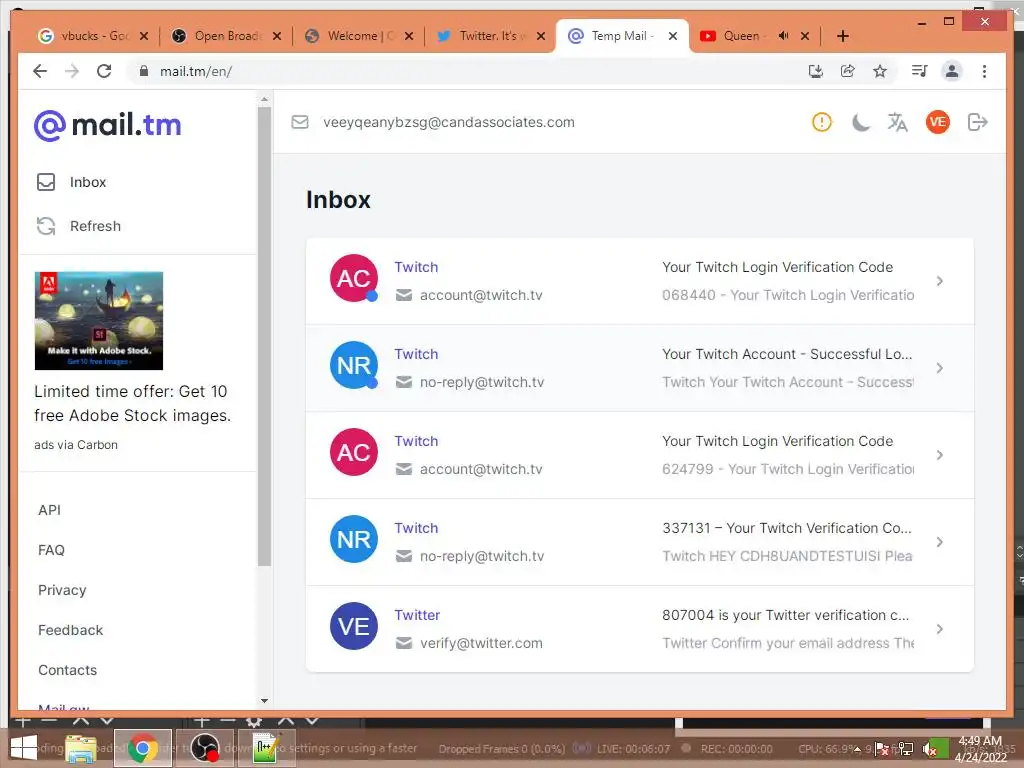Open the FAQ page link
Image resolution: width=1024 pixels, height=768 pixels.
[x=51, y=550]
